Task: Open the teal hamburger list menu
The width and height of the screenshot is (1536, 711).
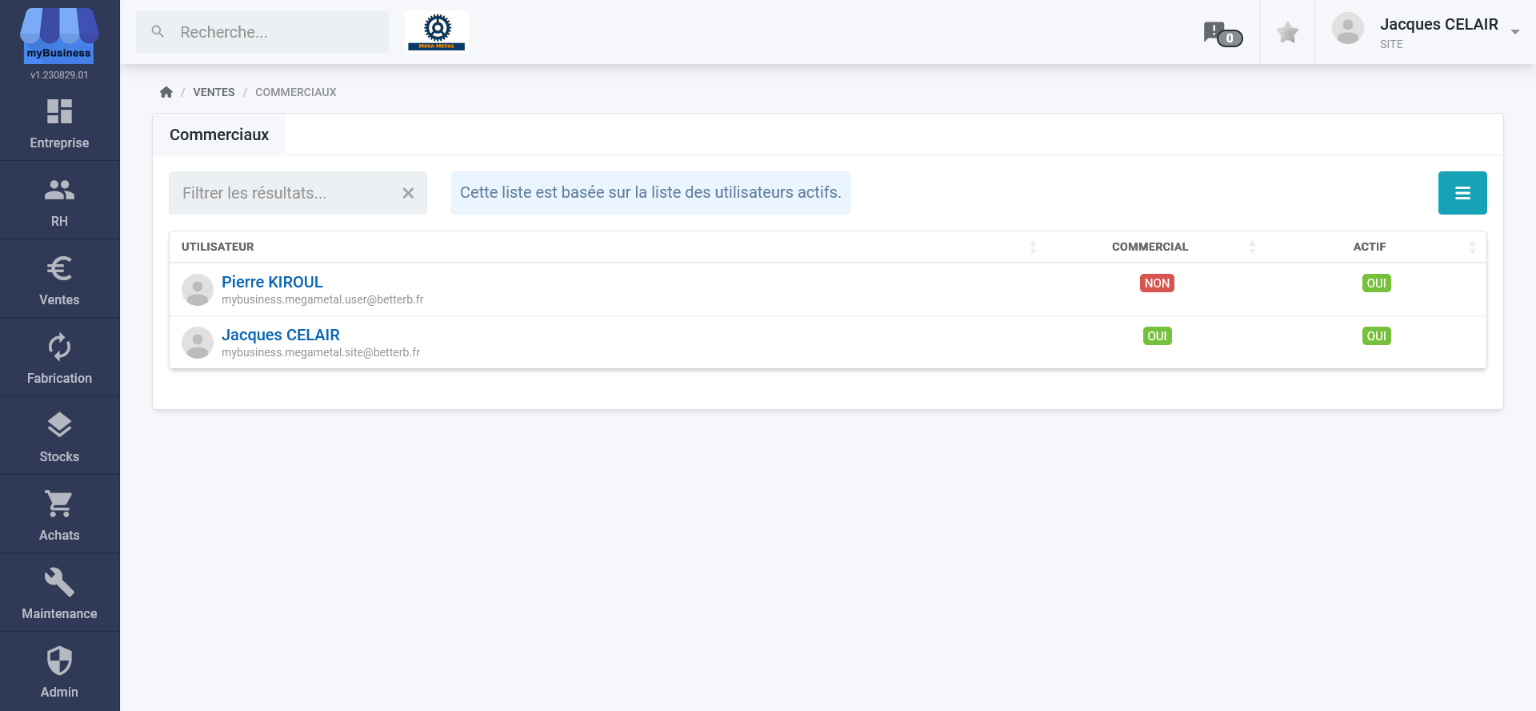Action: [1462, 193]
